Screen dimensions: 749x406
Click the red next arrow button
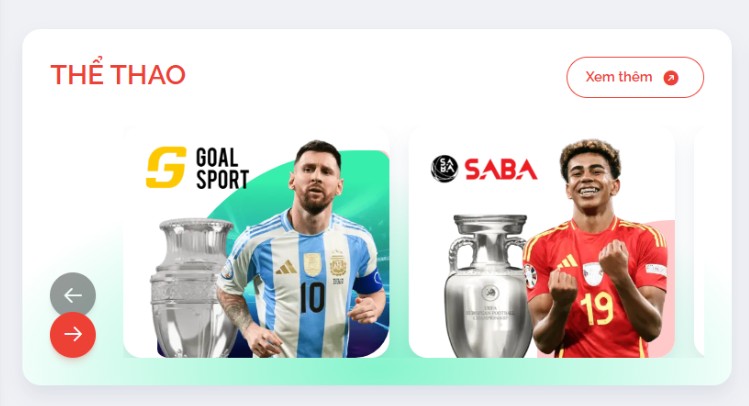[x=73, y=334]
